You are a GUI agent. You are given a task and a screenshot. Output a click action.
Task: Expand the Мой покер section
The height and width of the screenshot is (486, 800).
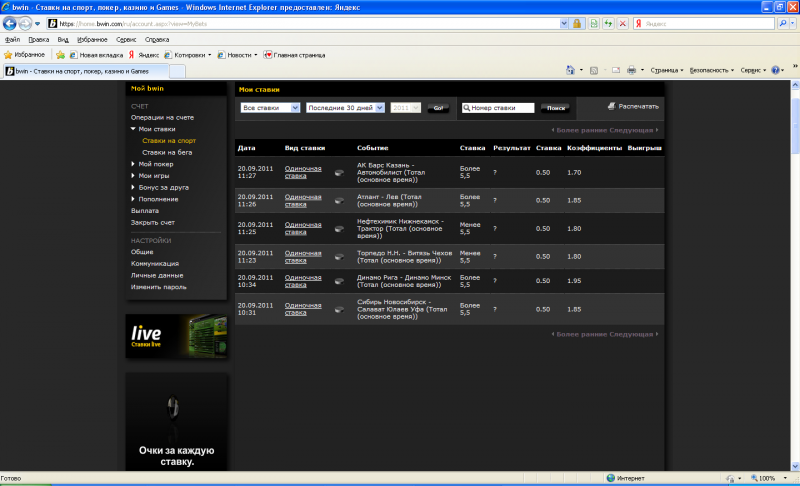coord(133,164)
